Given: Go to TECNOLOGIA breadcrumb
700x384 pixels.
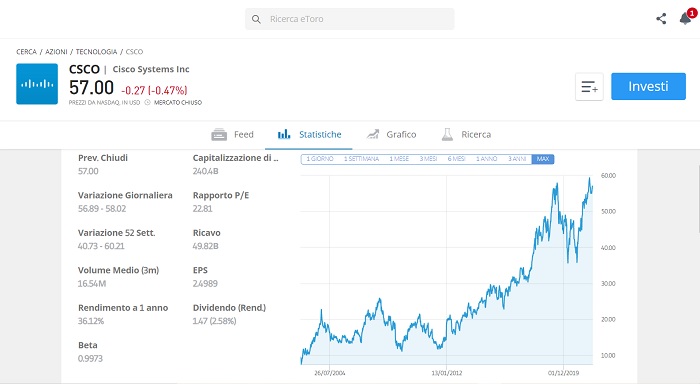Looking at the screenshot, I should 96,52.
